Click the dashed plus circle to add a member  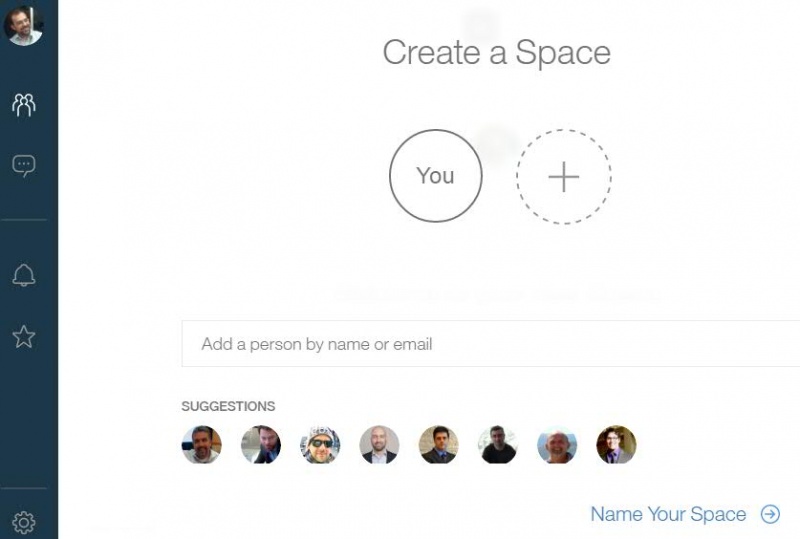(564, 177)
